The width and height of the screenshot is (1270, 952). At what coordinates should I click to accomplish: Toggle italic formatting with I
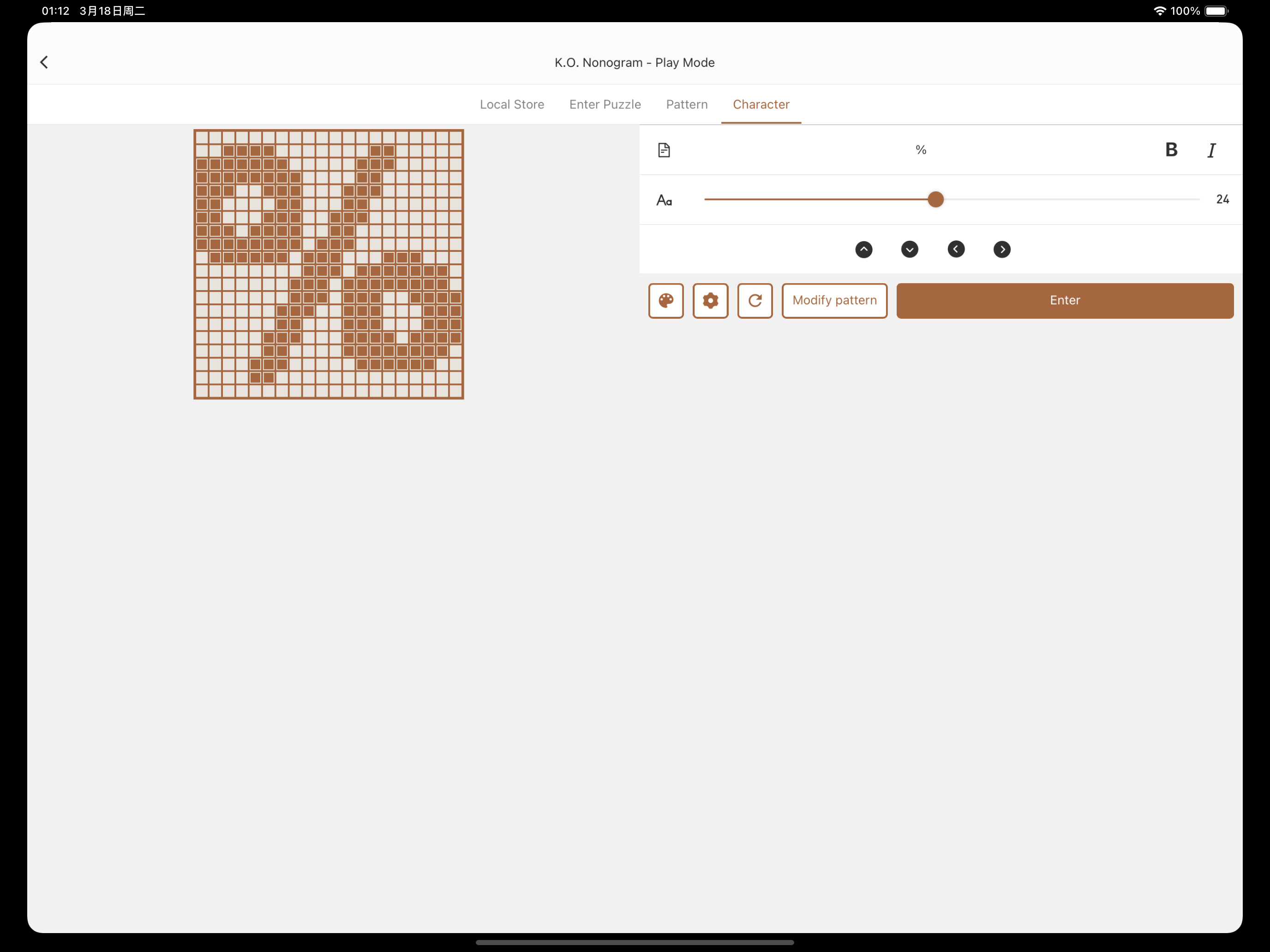(x=1211, y=150)
